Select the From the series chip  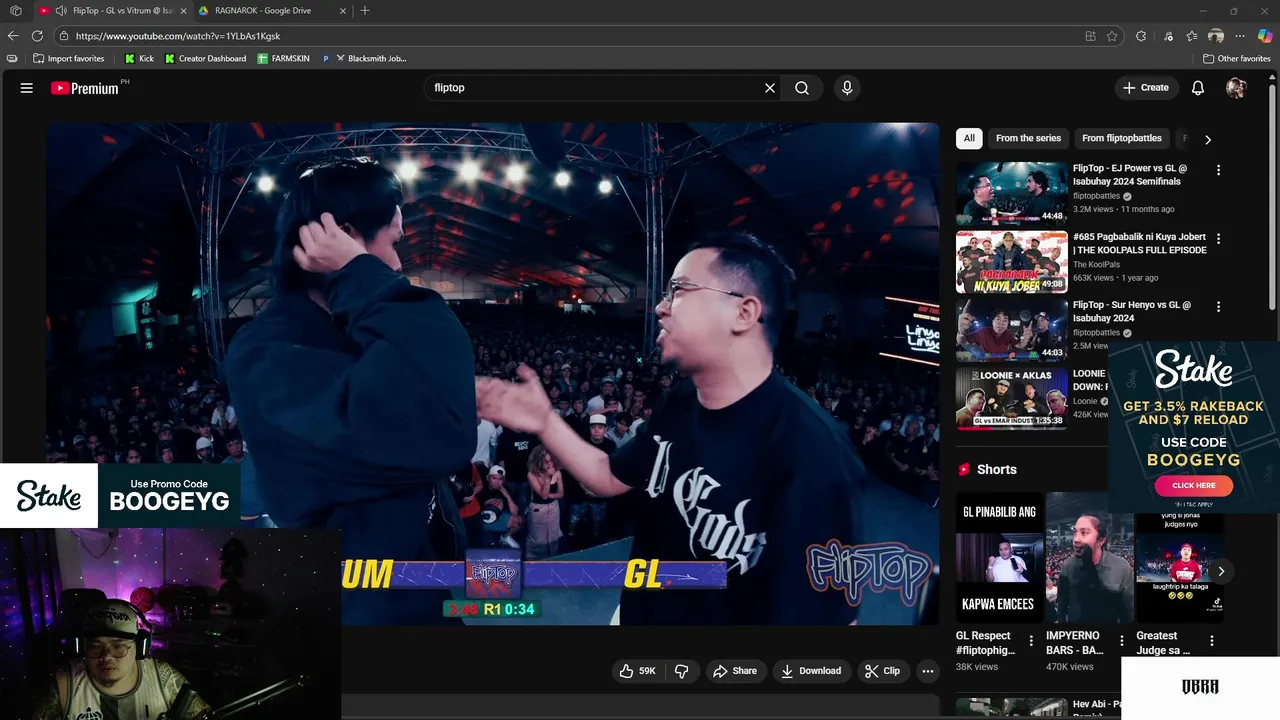[1028, 138]
